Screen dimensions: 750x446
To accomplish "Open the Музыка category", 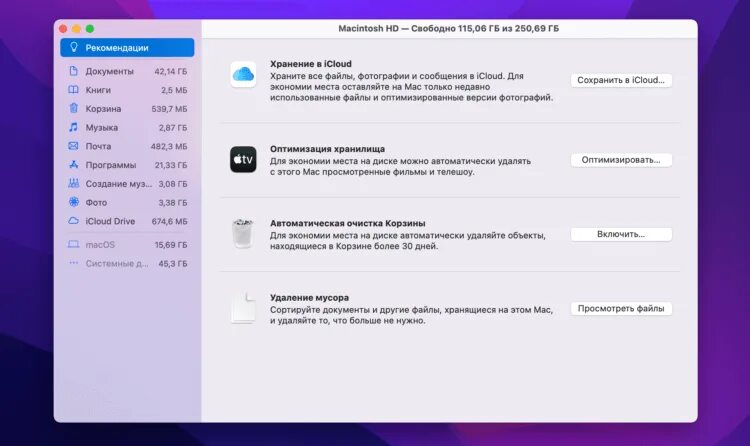I will pos(127,127).
